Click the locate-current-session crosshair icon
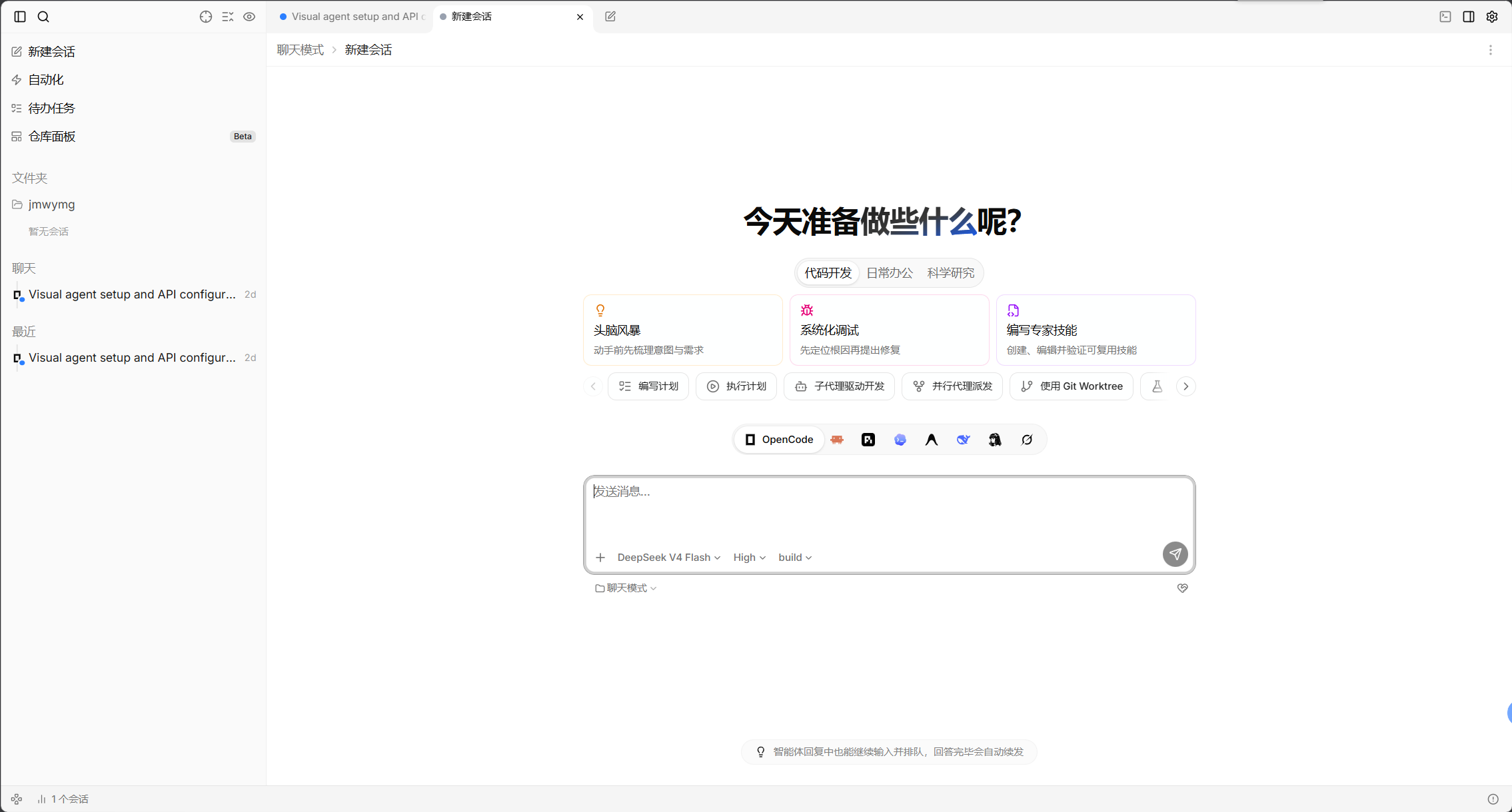This screenshot has width=1512, height=812. click(x=206, y=17)
